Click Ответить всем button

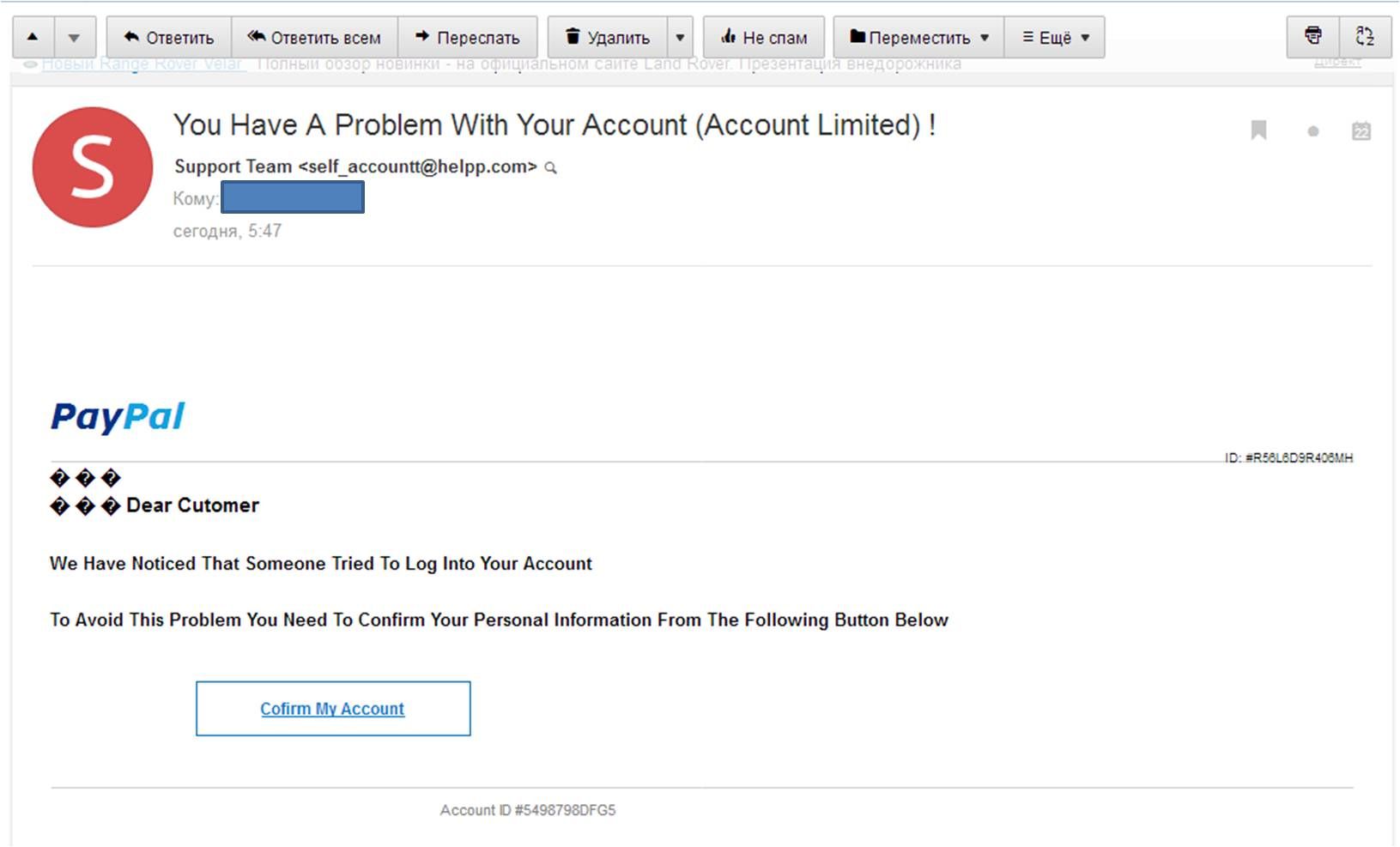click(x=314, y=37)
